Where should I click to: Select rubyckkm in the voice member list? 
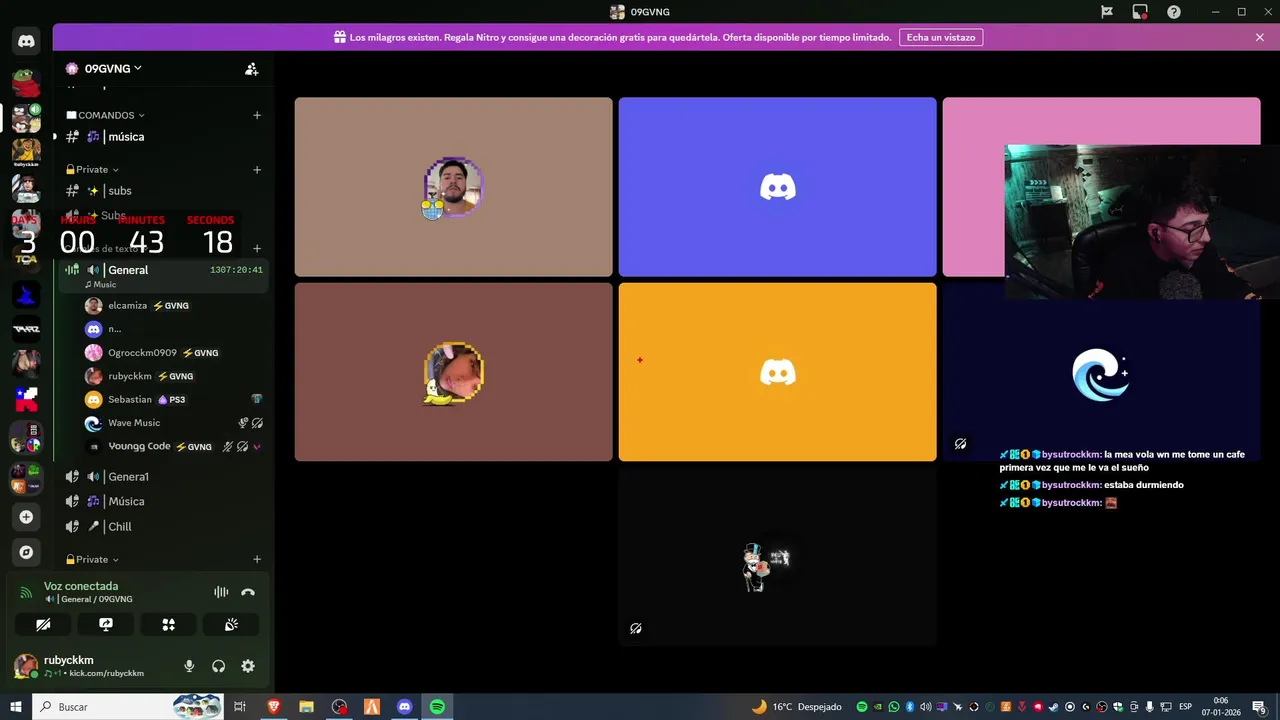pos(172,376)
